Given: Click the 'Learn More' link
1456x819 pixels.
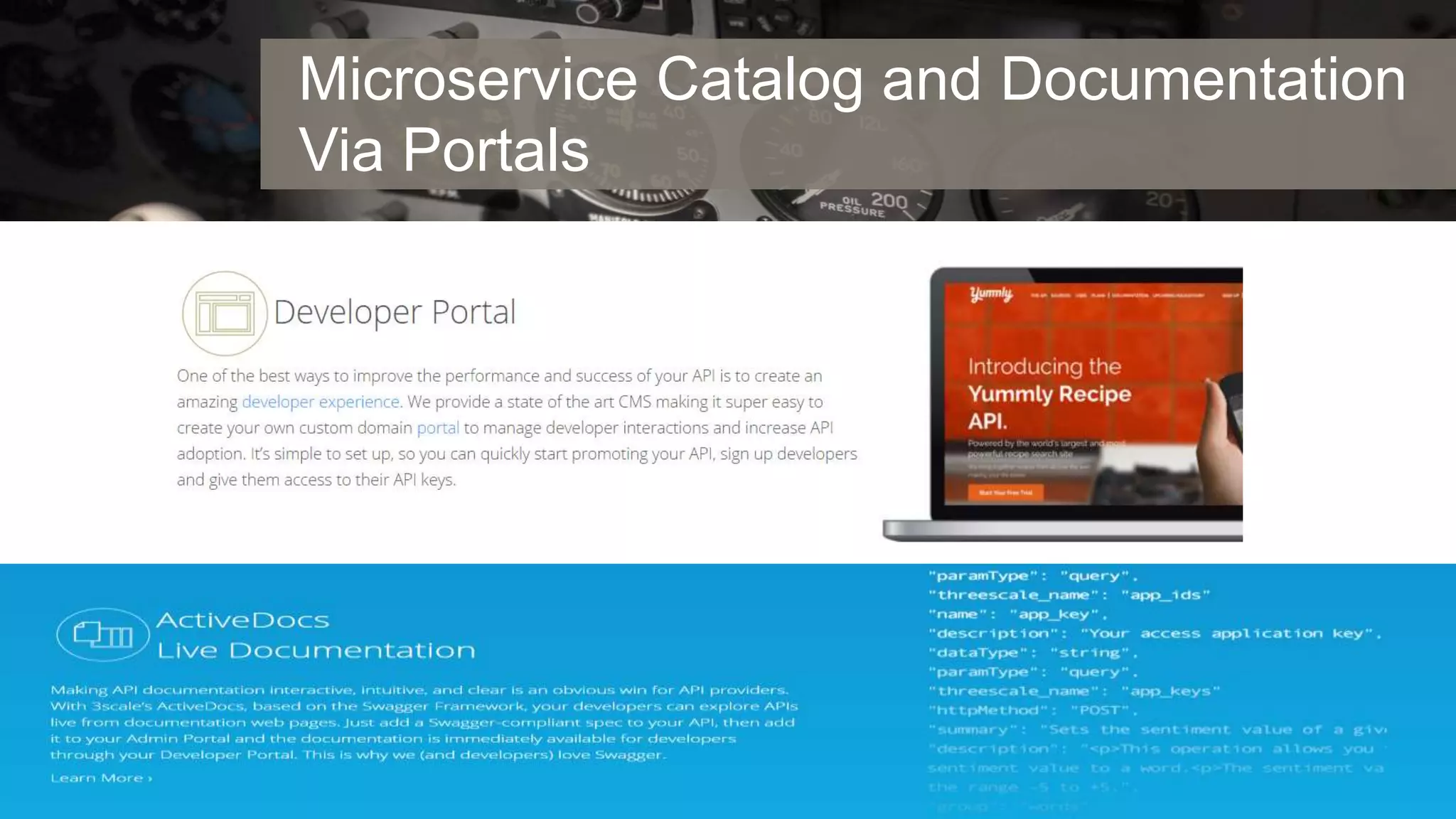Looking at the screenshot, I should pos(101,778).
